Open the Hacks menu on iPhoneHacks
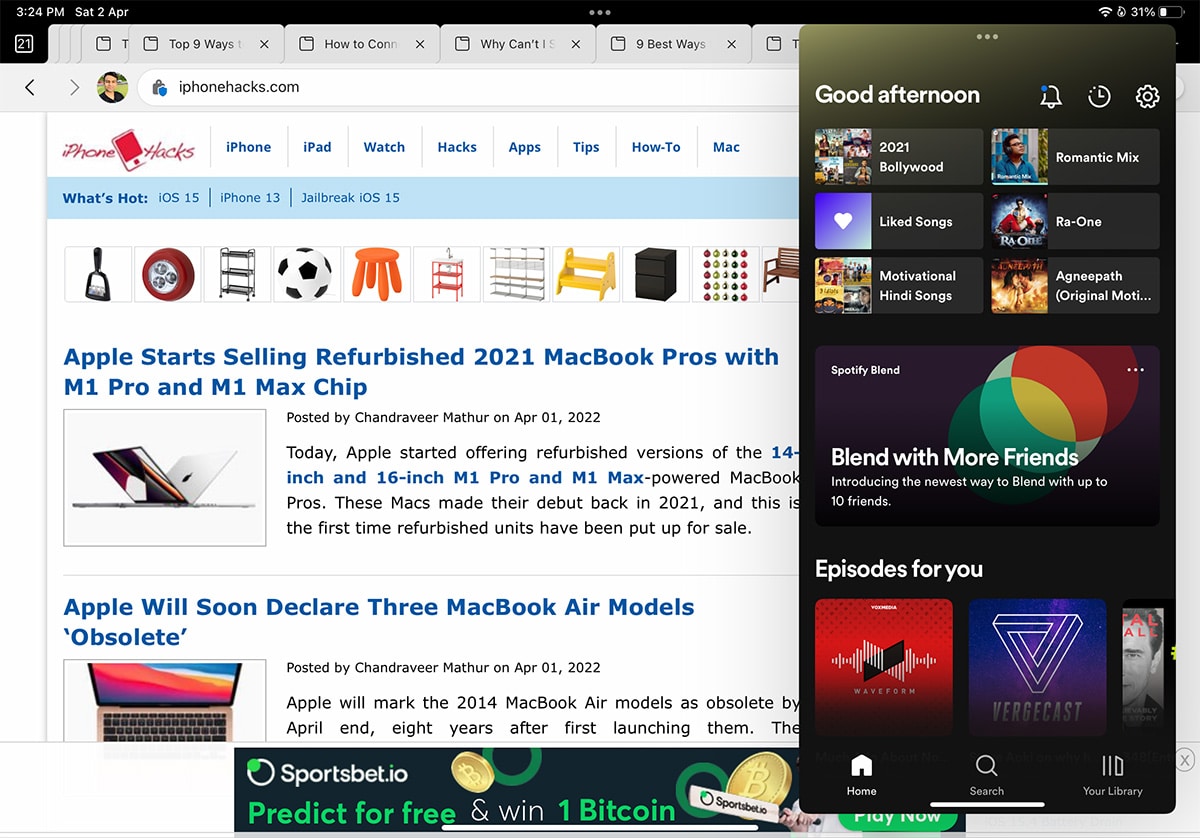 pyautogui.click(x=457, y=147)
